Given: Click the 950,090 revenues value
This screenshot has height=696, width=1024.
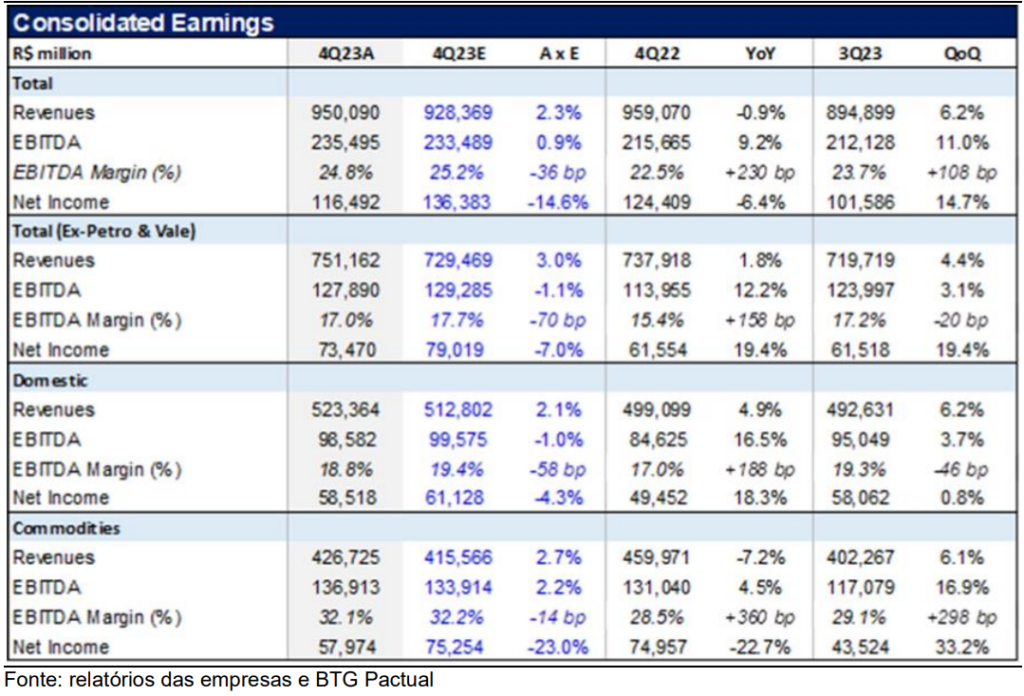Looking at the screenshot, I should [x=345, y=113].
